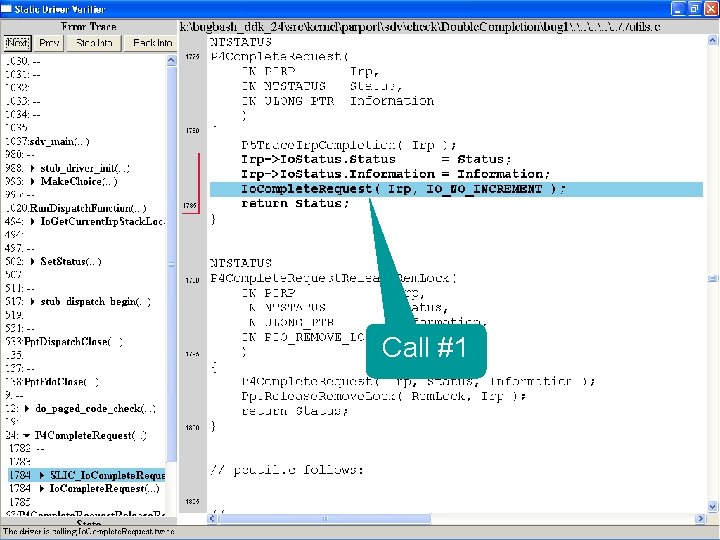Image resolution: width=720 pixels, height=540 pixels.
Task: Expand the do_paged_code_check trace entry
Action: tap(27, 409)
